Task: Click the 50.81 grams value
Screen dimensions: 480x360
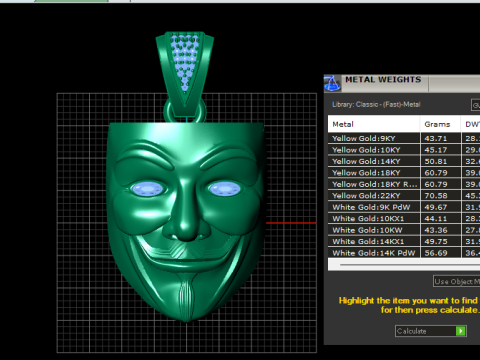Action: pos(436,161)
